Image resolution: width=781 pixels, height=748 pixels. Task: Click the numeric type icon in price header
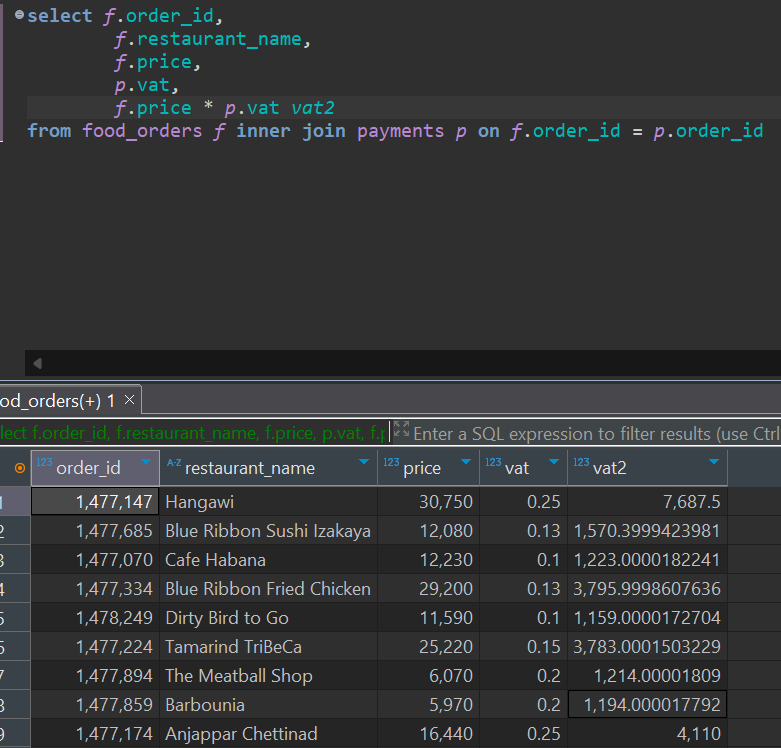(391, 462)
